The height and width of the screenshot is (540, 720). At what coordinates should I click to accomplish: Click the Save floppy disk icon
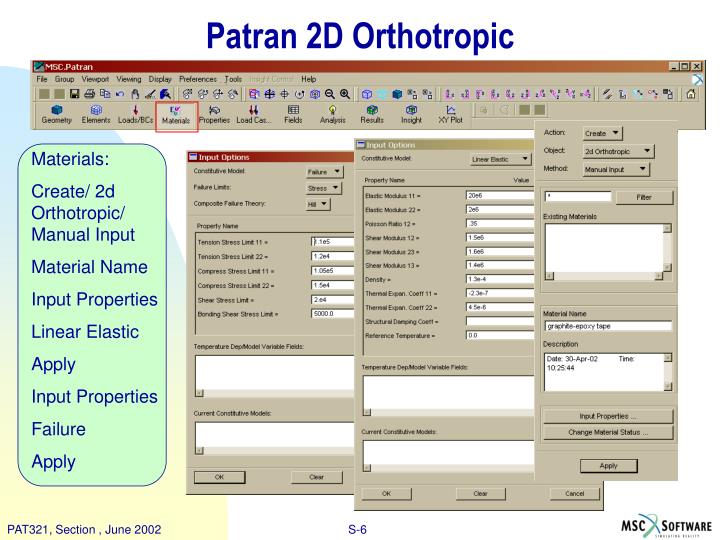tap(74, 94)
